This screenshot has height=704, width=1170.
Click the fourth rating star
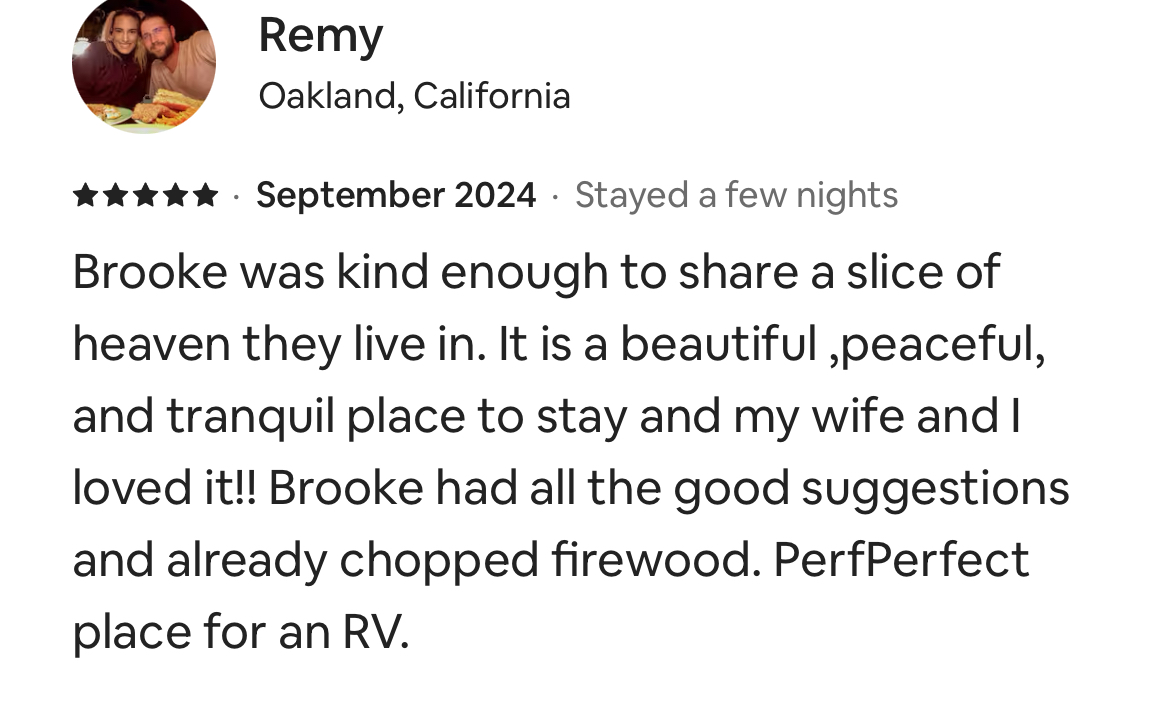175,196
